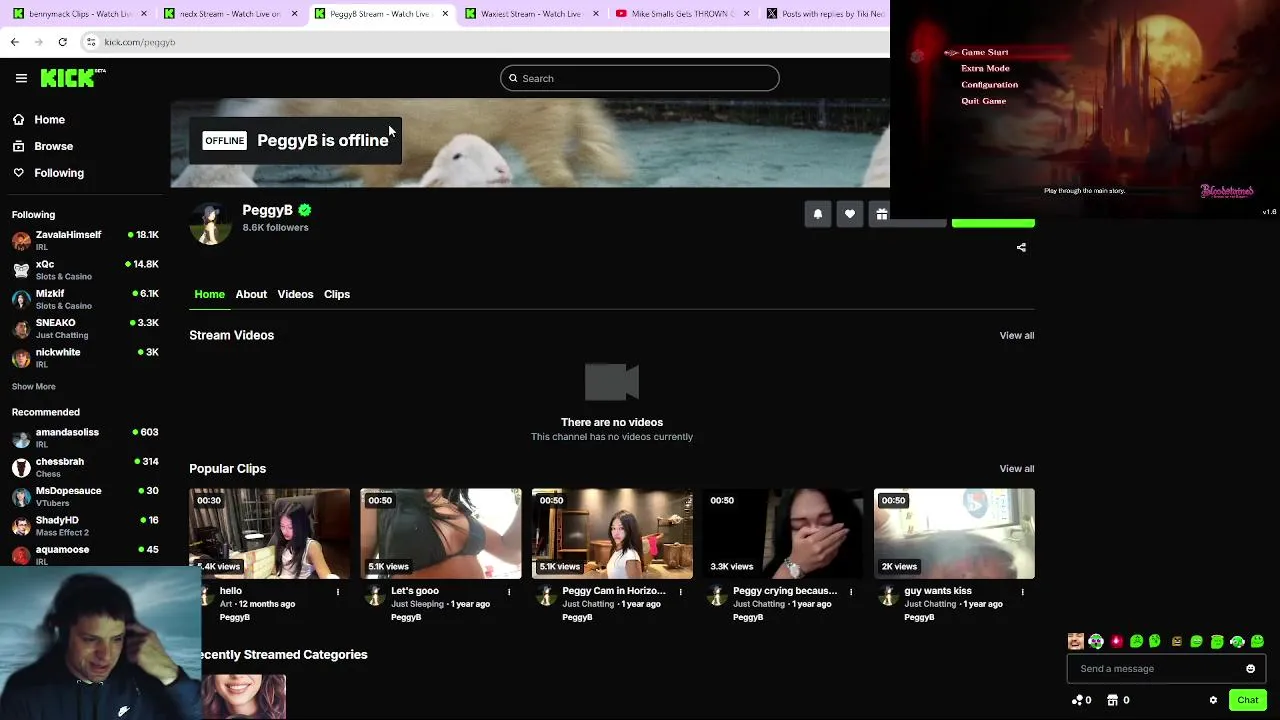Click the verified badge next to PeggyB
Viewport: 1280px width, 720px height.
pos(305,210)
